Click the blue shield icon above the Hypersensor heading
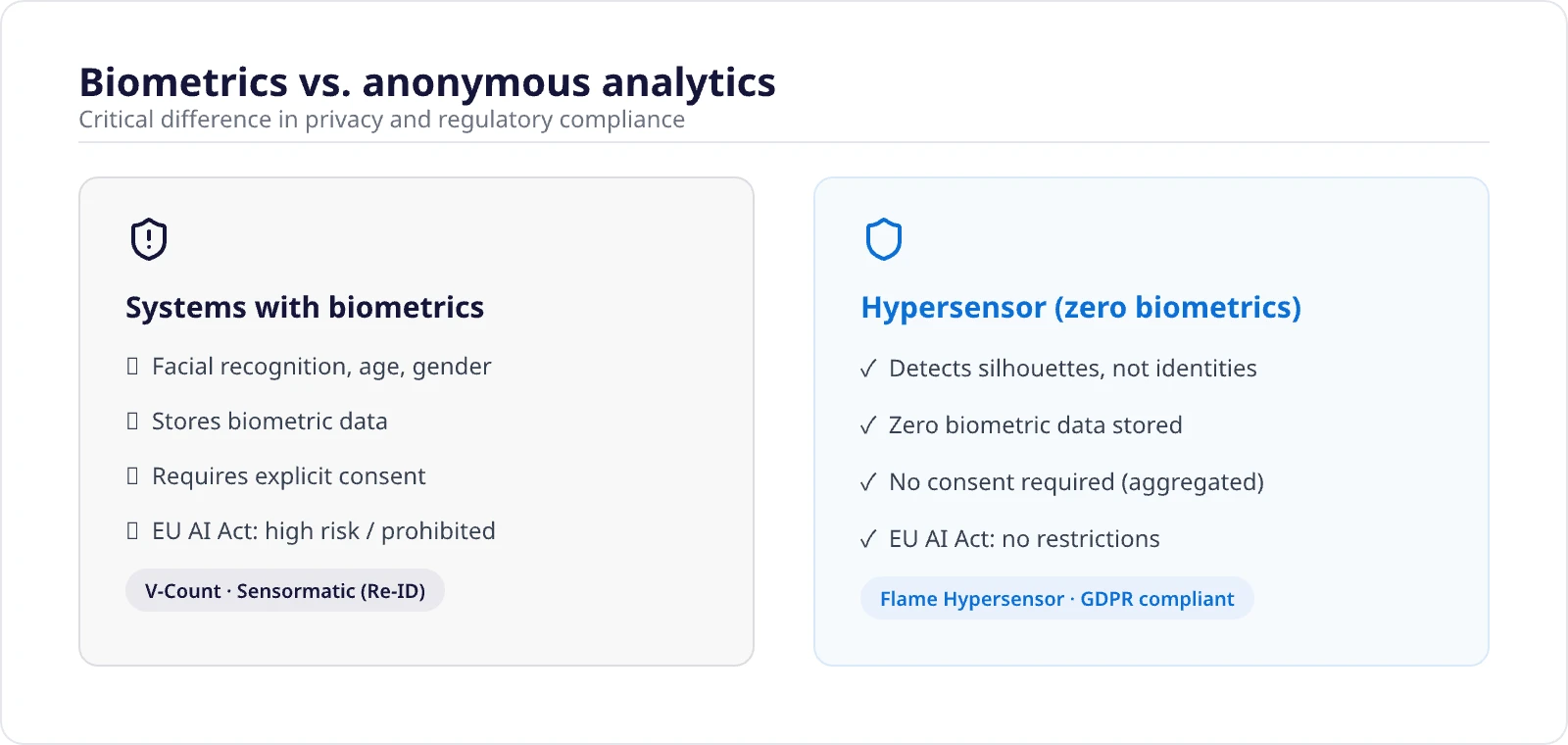 [x=884, y=239]
